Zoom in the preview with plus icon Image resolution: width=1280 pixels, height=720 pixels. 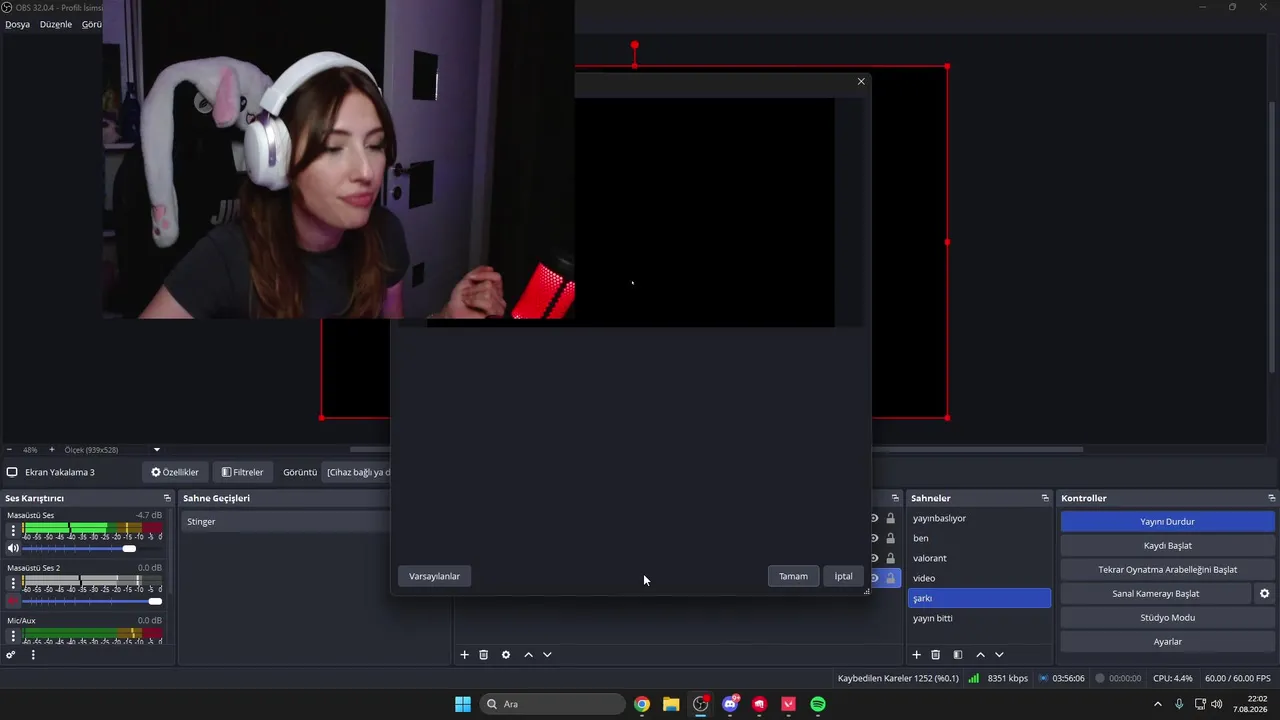(52, 450)
